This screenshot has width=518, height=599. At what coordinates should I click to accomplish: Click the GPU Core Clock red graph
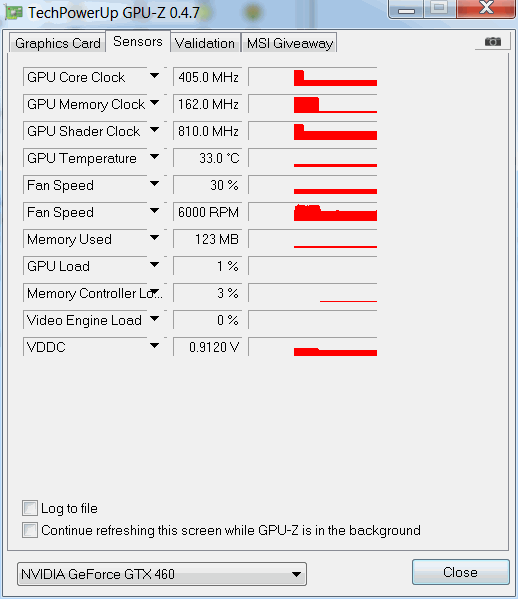[313, 77]
